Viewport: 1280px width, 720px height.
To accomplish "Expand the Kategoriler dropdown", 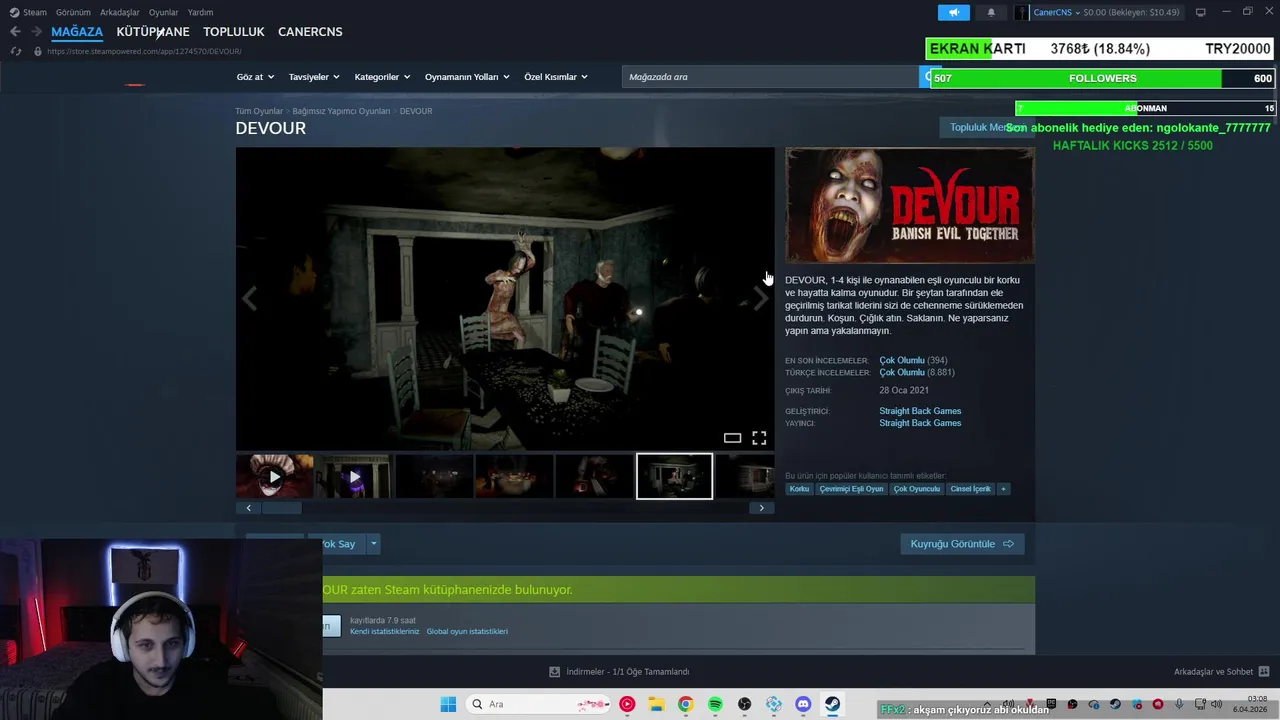I will click(x=382, y=77).
